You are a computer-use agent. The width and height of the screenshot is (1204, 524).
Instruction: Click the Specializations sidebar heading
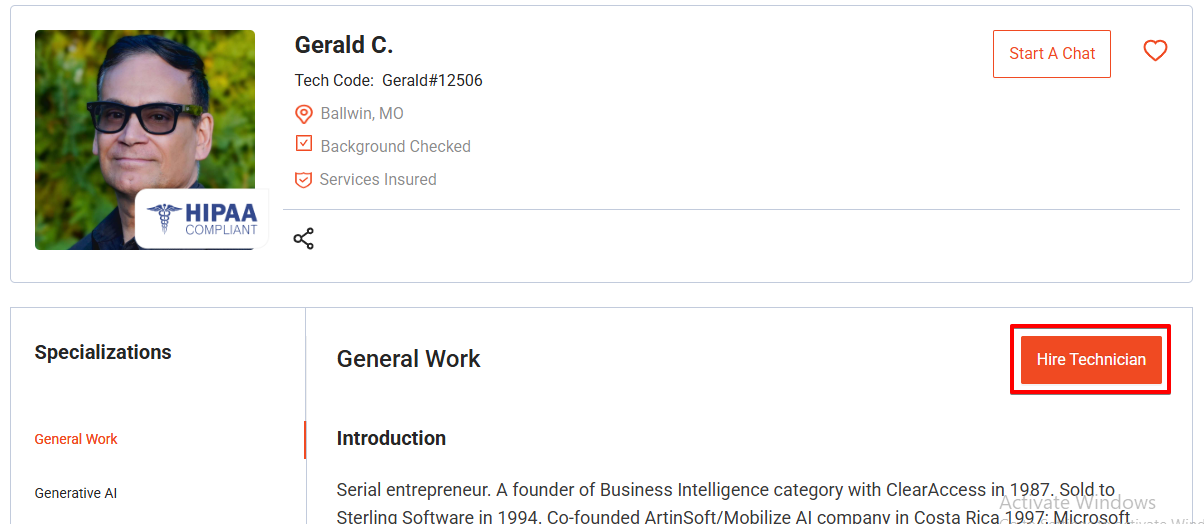103,352
